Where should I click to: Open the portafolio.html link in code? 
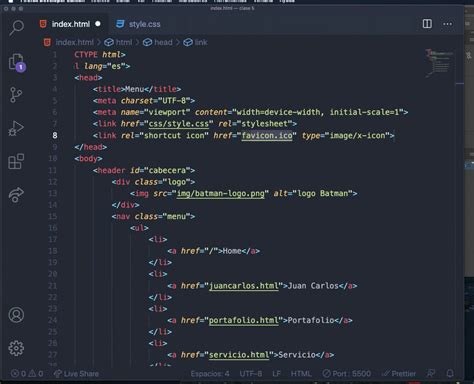(x=244, y=321)
